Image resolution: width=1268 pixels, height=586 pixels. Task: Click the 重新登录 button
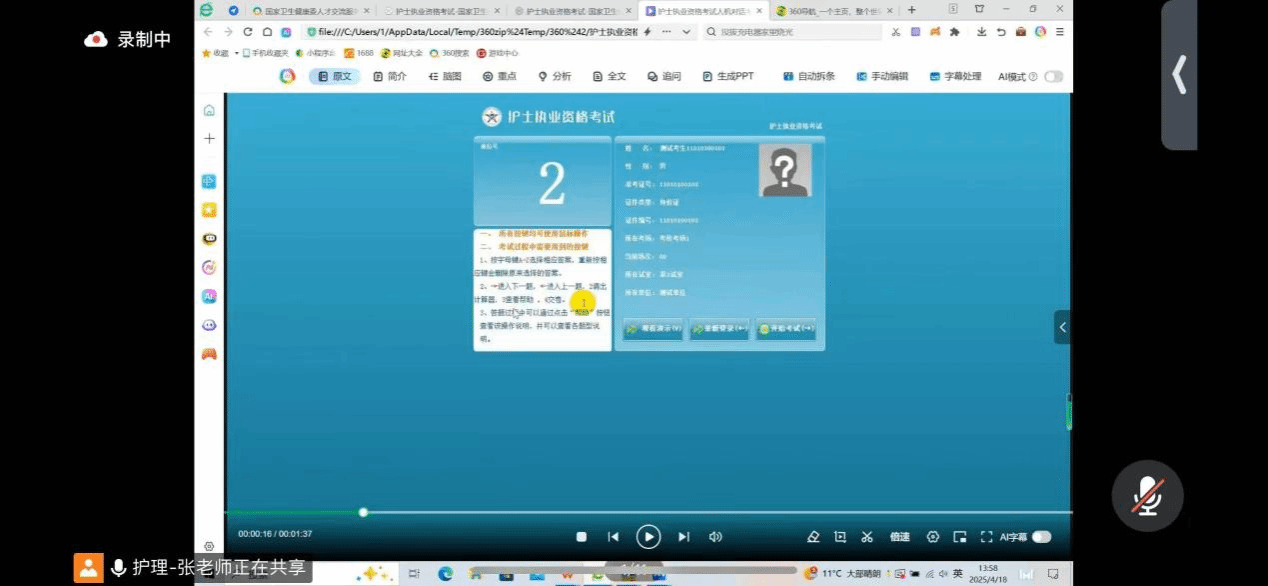[719, 329]
